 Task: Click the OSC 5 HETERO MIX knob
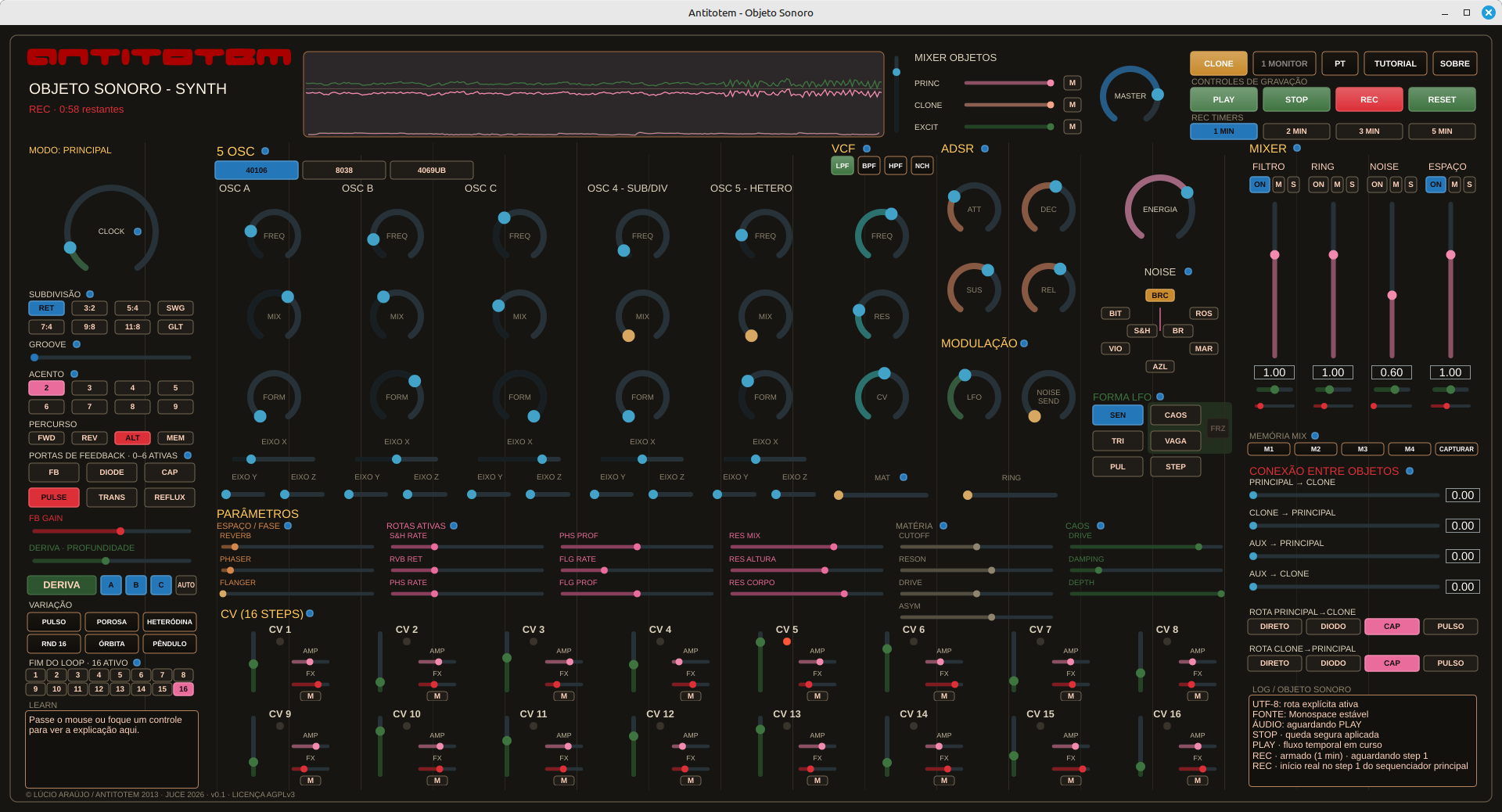point(765,316)
